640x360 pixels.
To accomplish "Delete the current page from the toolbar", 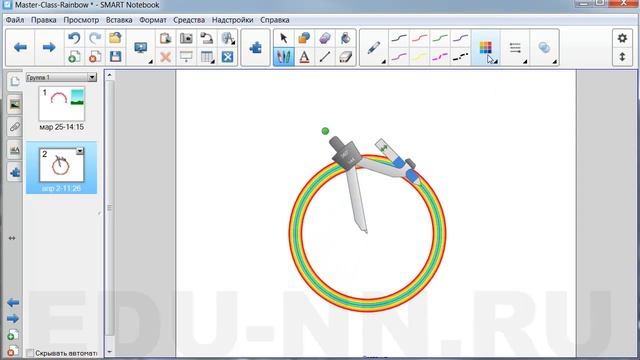I will [95, 57].
